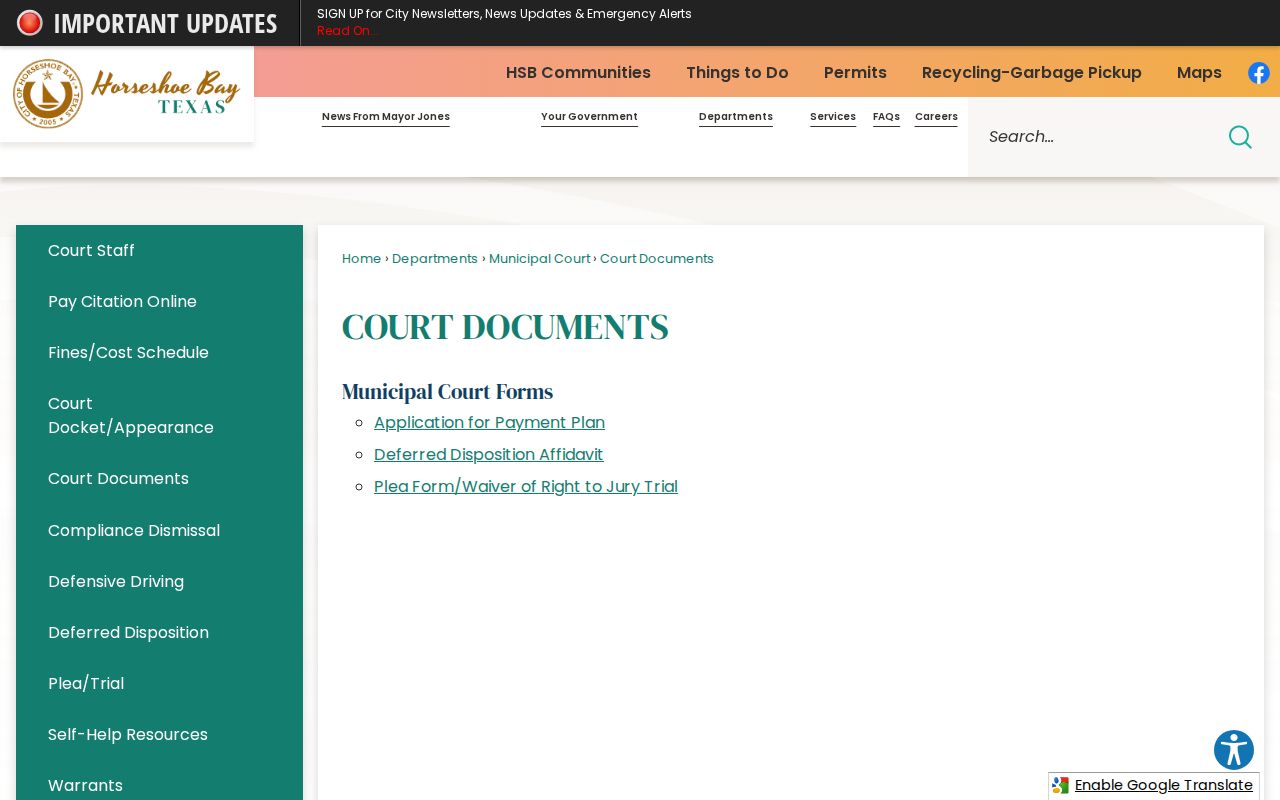Open Deferred Disposition Affidavit form
This screenshot has height=800, width=1280.
pyautogui.click(x=488, y=454)
